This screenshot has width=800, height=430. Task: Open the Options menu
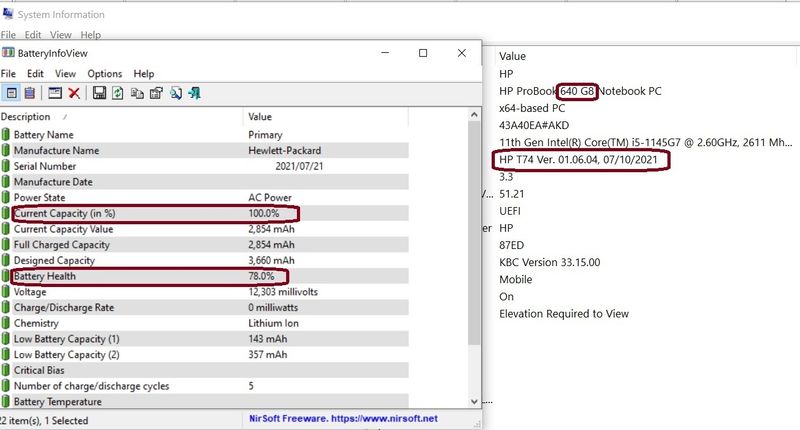tap(105, 73)
